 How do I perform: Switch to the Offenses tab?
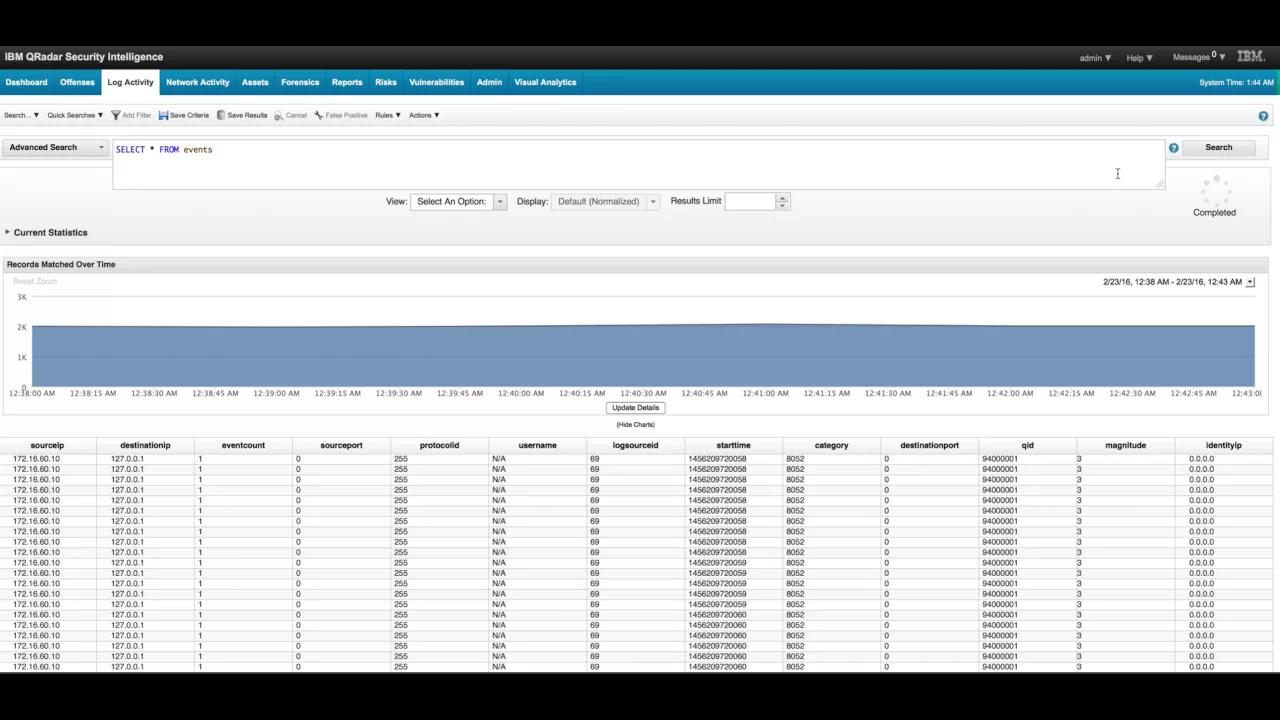click(77, 82)
